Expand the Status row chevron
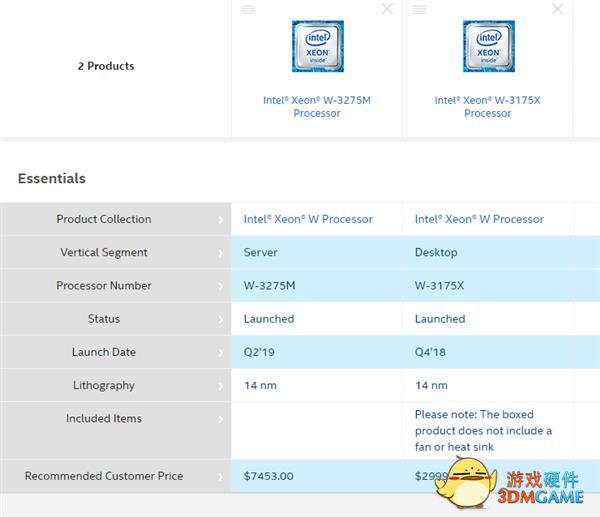The height and width of the screenshot is (517, 600). tap(220, 319)
